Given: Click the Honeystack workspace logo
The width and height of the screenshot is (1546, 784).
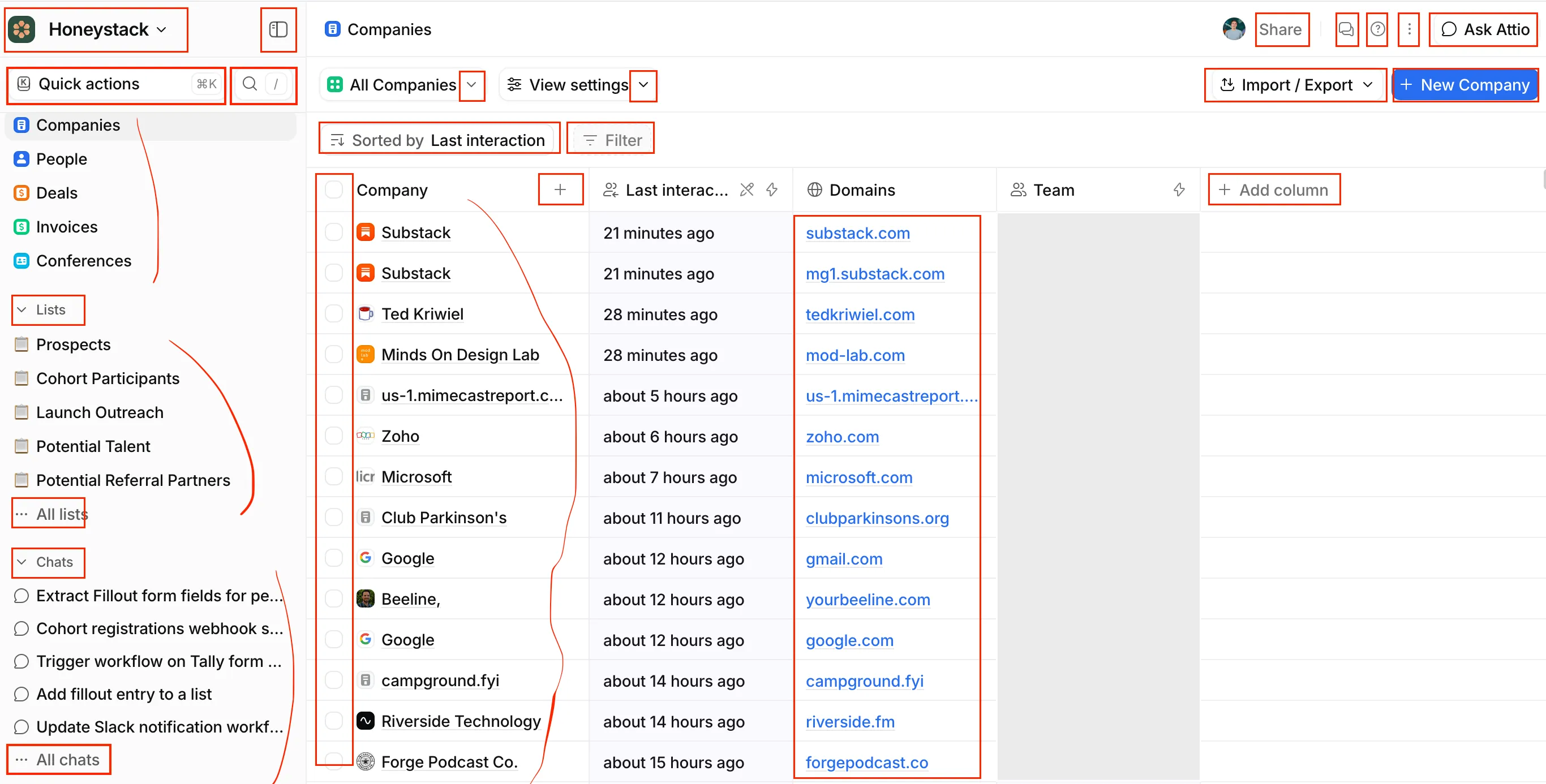Looking at the screenshot, I should tap(22, 29).
